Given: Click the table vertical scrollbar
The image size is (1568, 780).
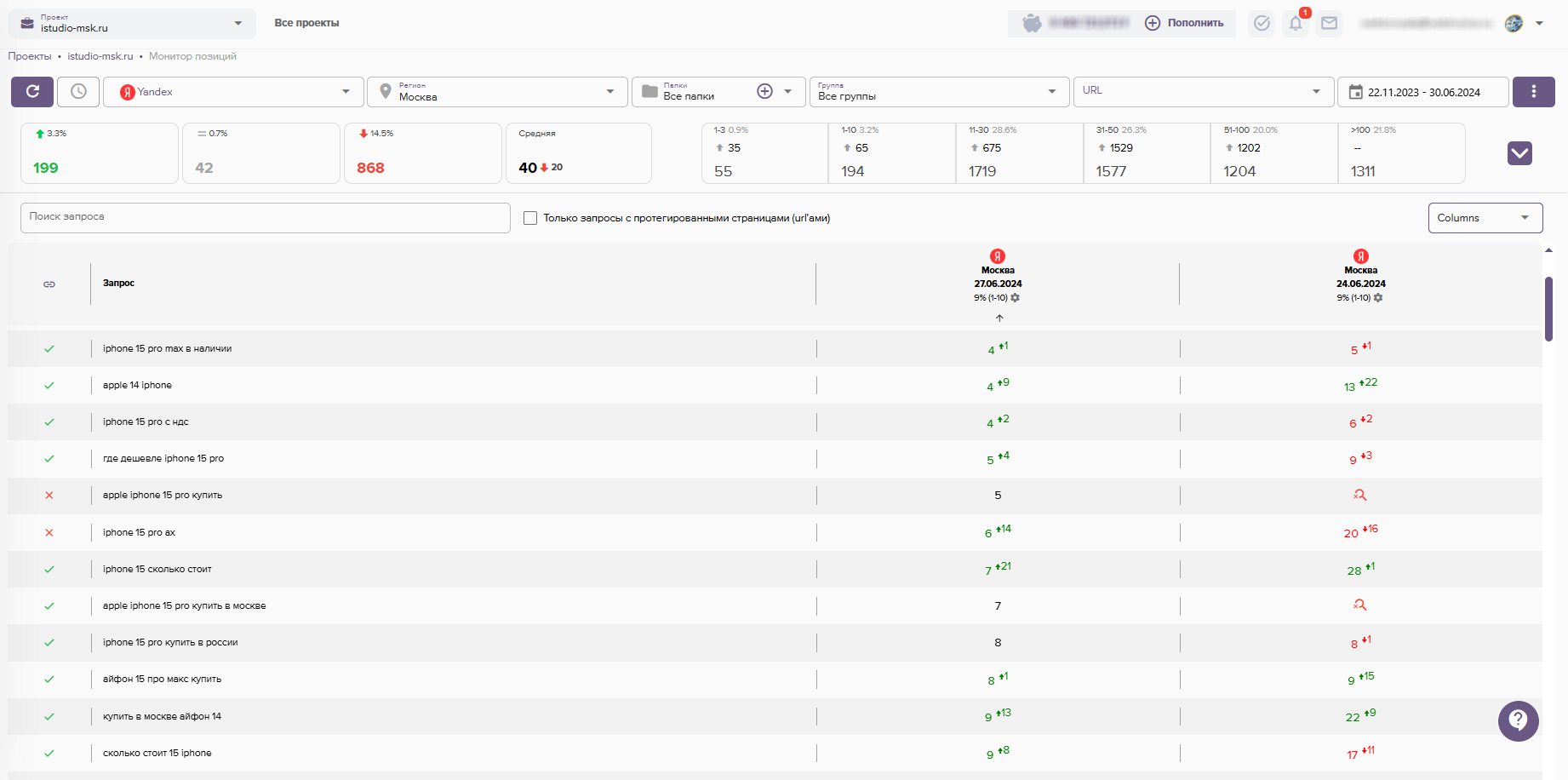Looking at the screenshot, I should (x=1548, y=308).
